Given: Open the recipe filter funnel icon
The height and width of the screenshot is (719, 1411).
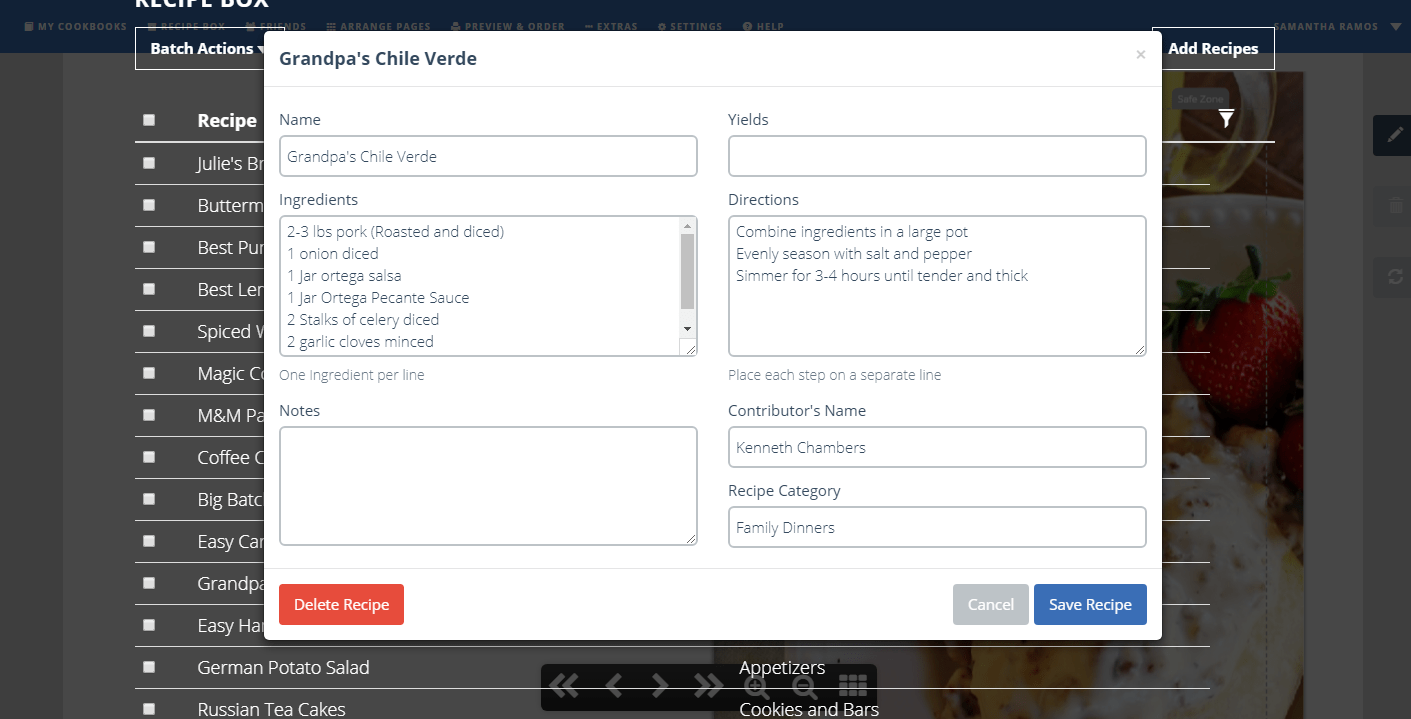Looking at the screenshot, I should 1226,118.
